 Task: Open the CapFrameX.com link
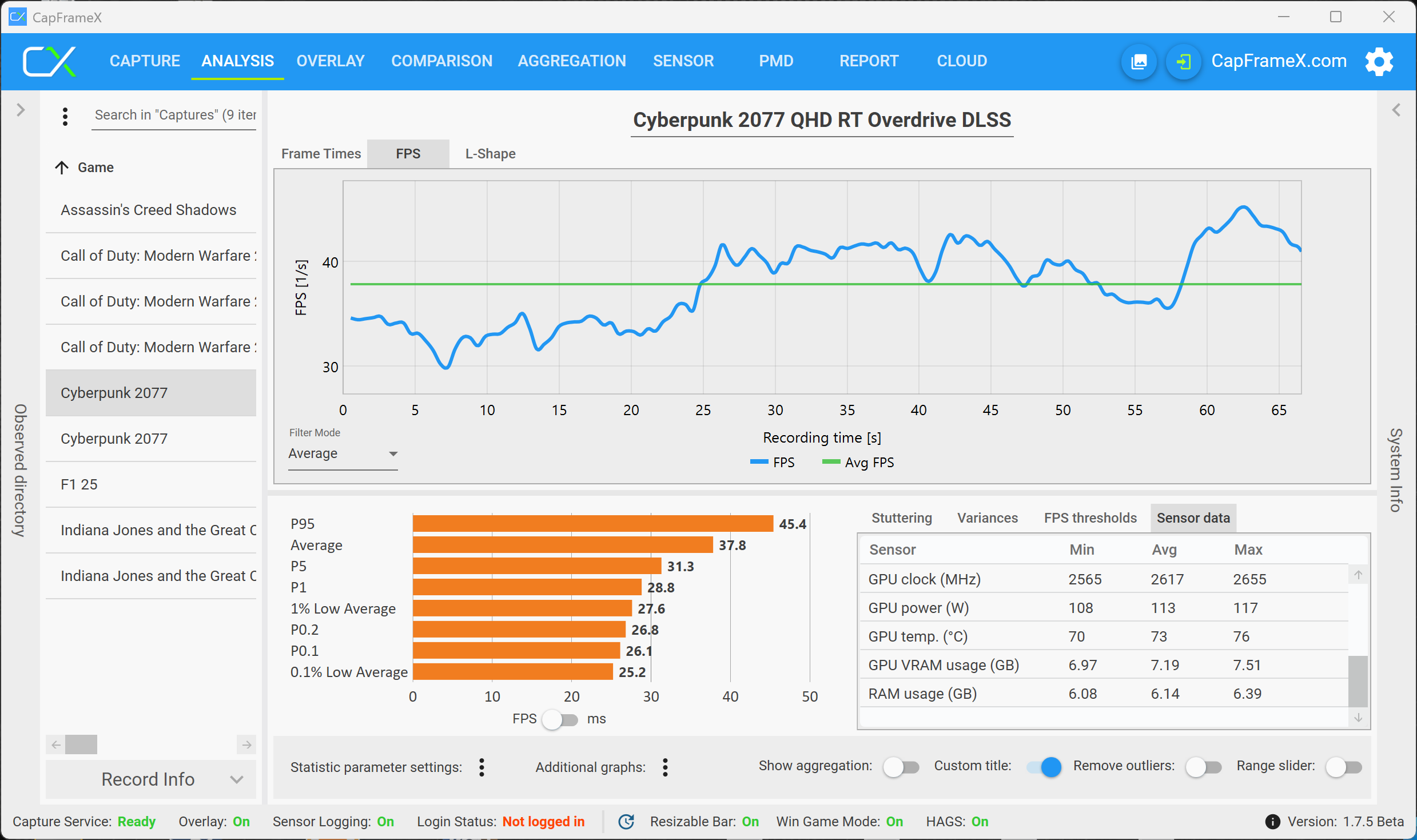coord(1279,61)
